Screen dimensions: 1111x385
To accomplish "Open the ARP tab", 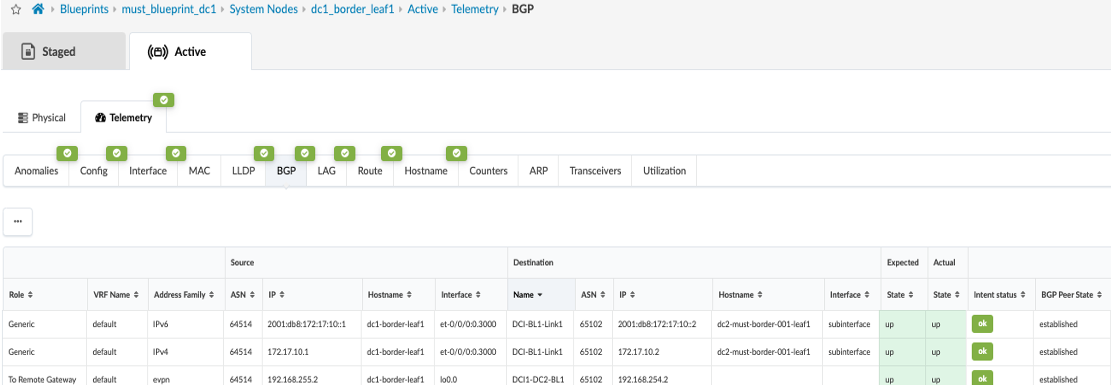I will point(538,171).
